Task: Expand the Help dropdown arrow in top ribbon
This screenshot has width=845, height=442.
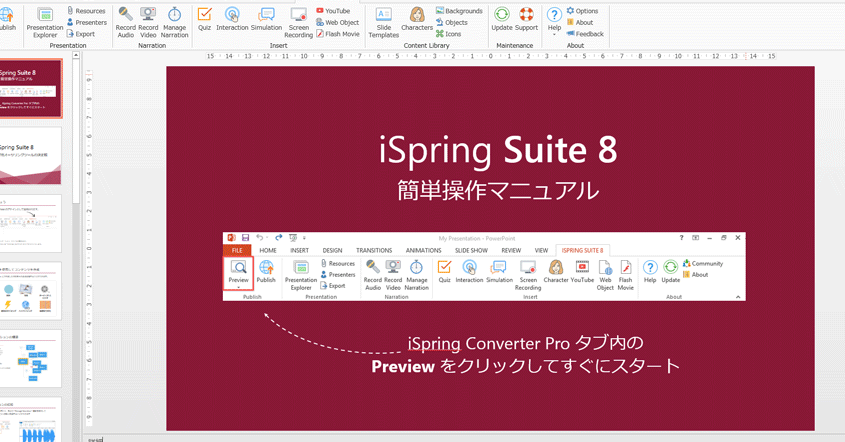Action: click(x=554, y=35)
